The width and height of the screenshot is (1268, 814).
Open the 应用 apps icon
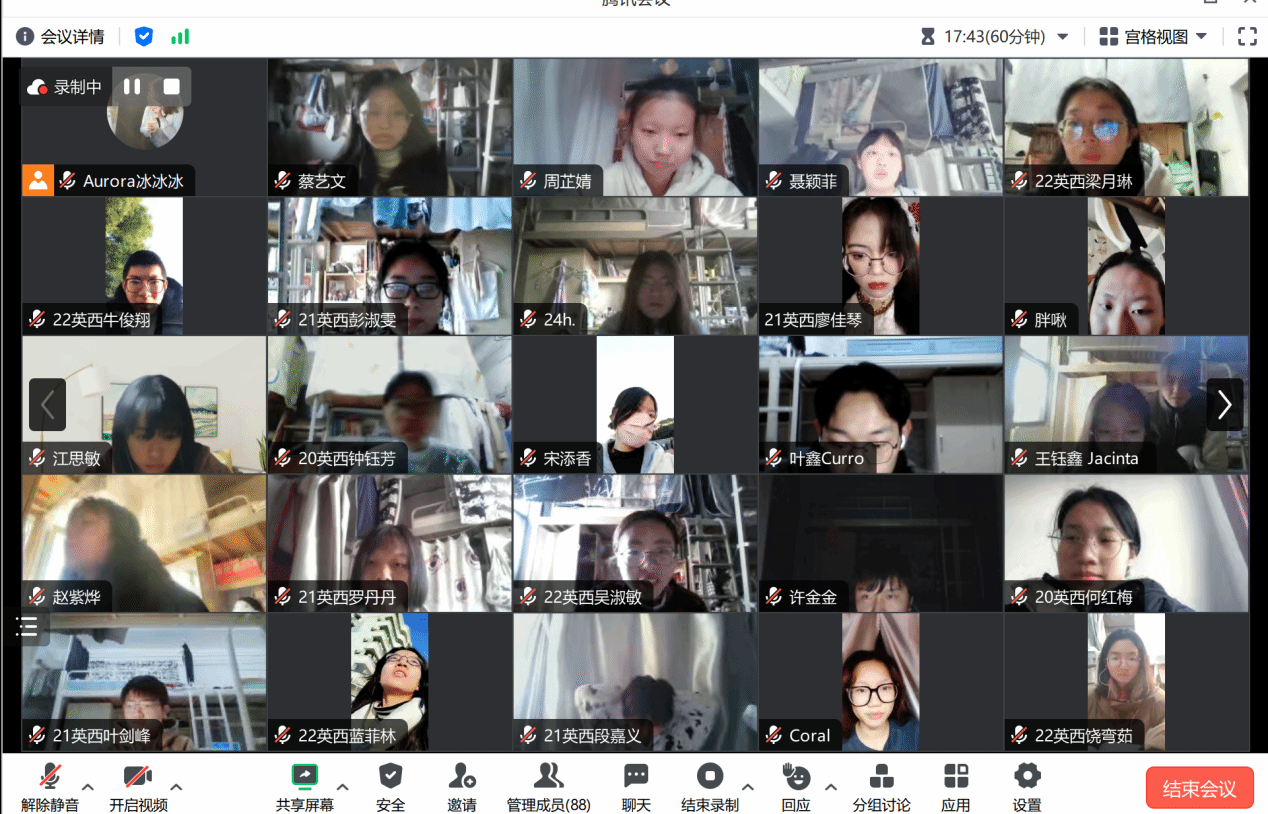pyautogui.click(x=956, y=777)
